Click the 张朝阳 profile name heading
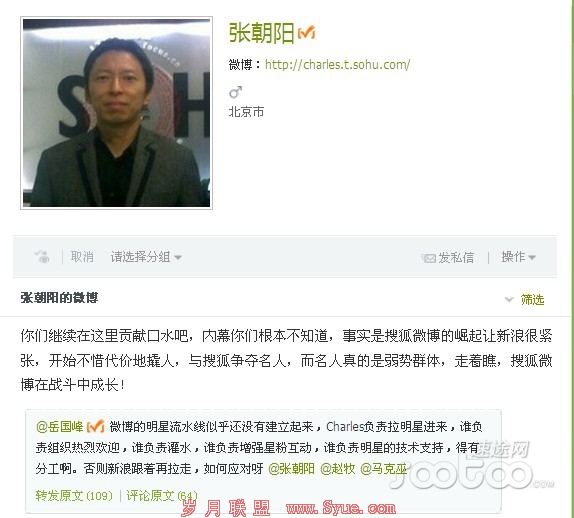This screenshot has height=518, width=574. coord(262,33)
